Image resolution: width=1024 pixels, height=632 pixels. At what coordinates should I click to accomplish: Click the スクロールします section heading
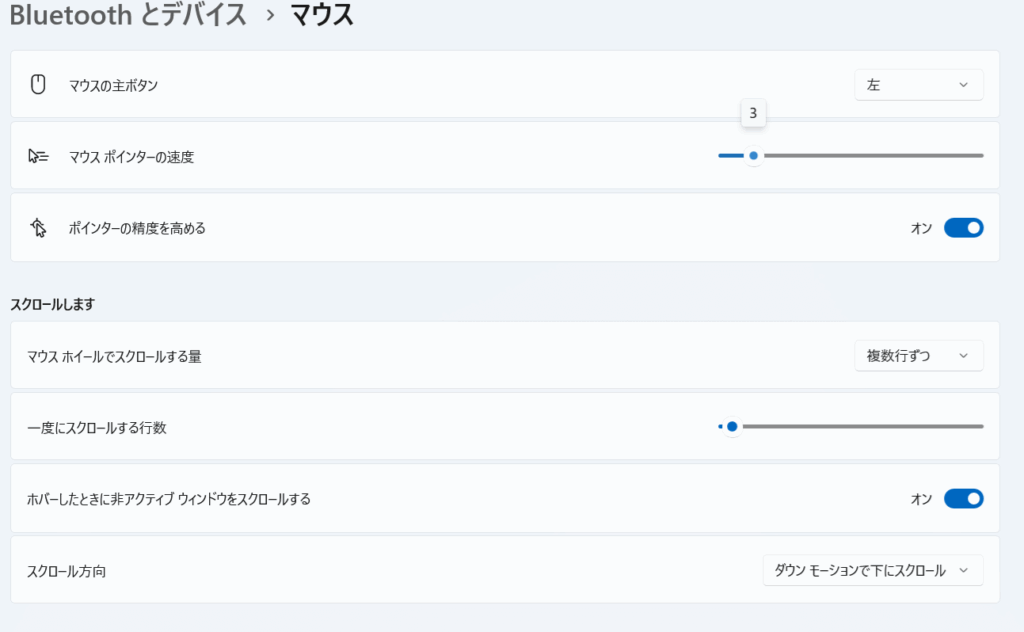(52, 303)
